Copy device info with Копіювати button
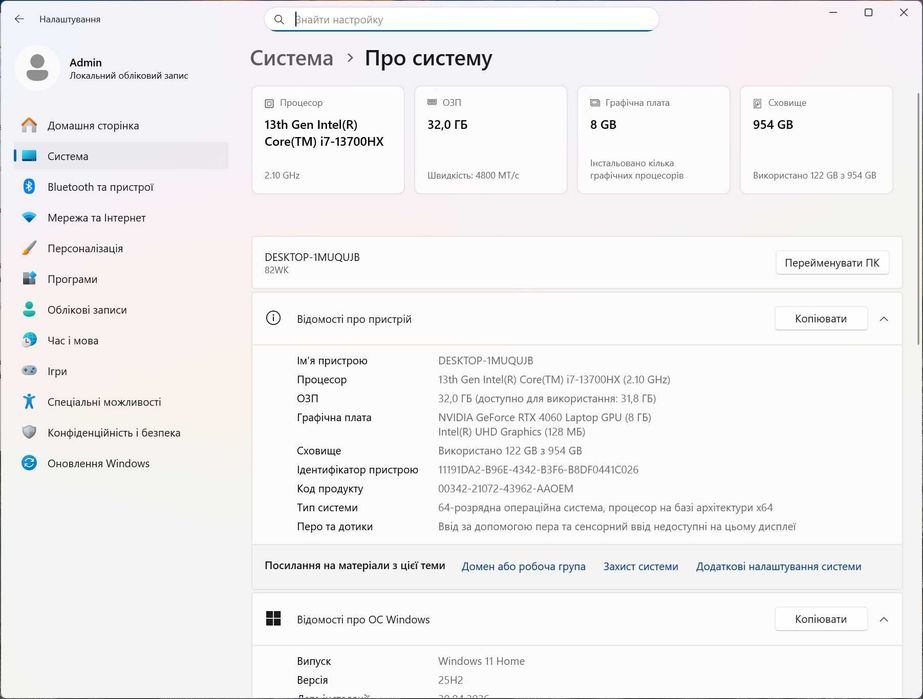This screenshot has height=699, width=923. coord(821,319)
